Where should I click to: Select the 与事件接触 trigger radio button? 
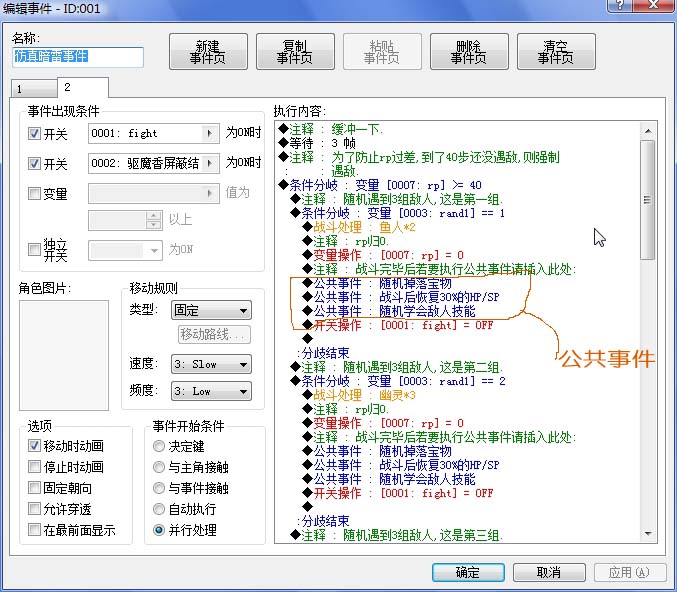click(x=159, y=488)
